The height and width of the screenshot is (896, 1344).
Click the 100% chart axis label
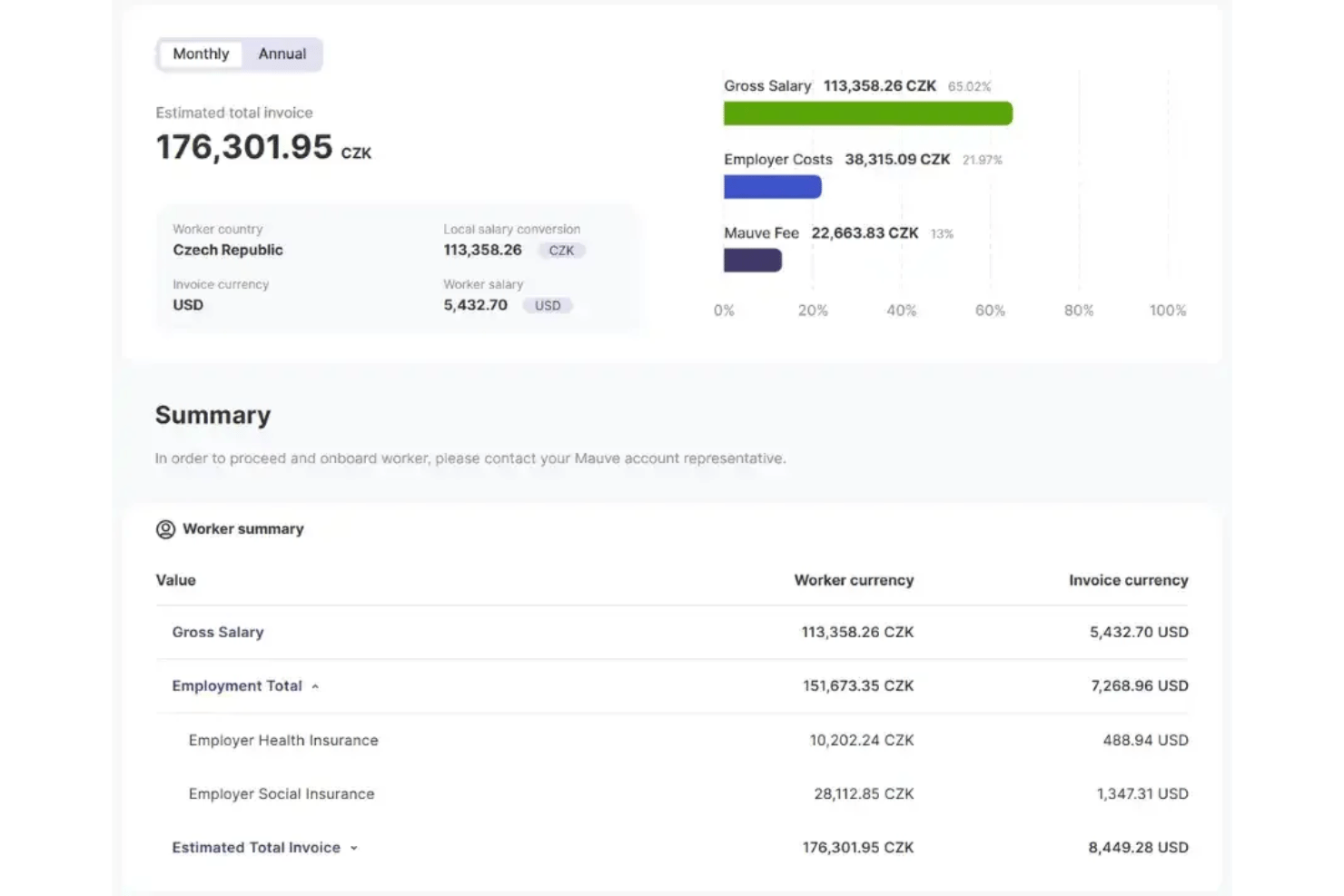pos(1168,310)
